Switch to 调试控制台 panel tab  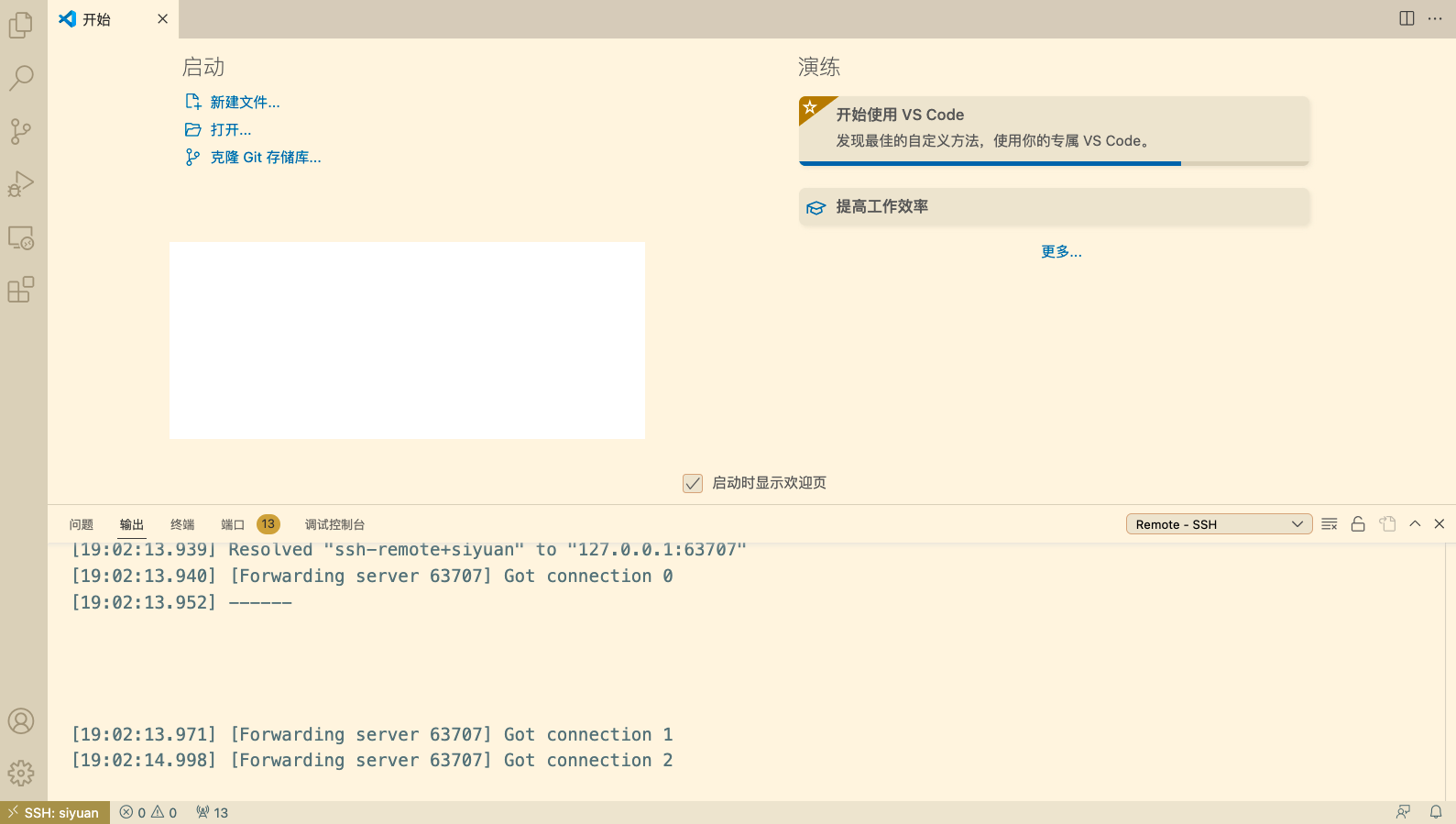(334, 524)
